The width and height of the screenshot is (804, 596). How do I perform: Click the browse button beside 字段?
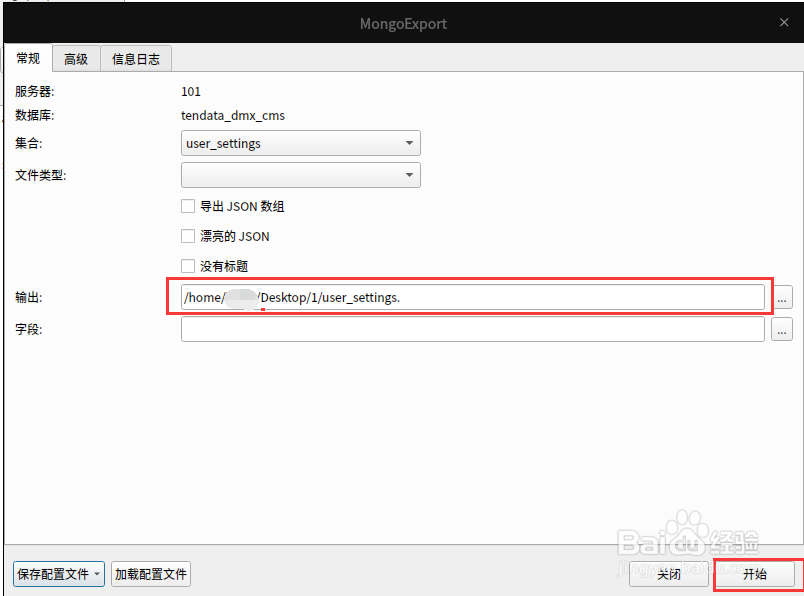pyautogui.click(x=782, y=329)
